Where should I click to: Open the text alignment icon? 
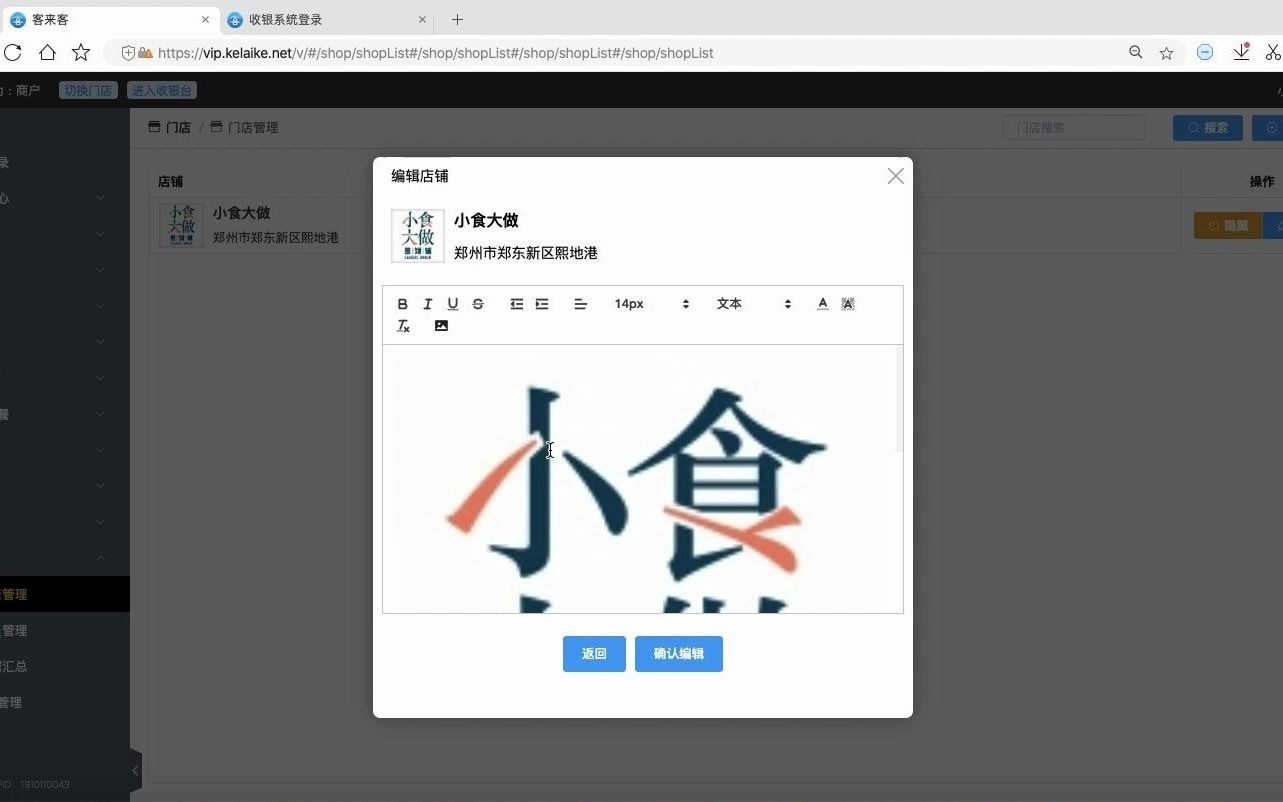coord(580,304)
